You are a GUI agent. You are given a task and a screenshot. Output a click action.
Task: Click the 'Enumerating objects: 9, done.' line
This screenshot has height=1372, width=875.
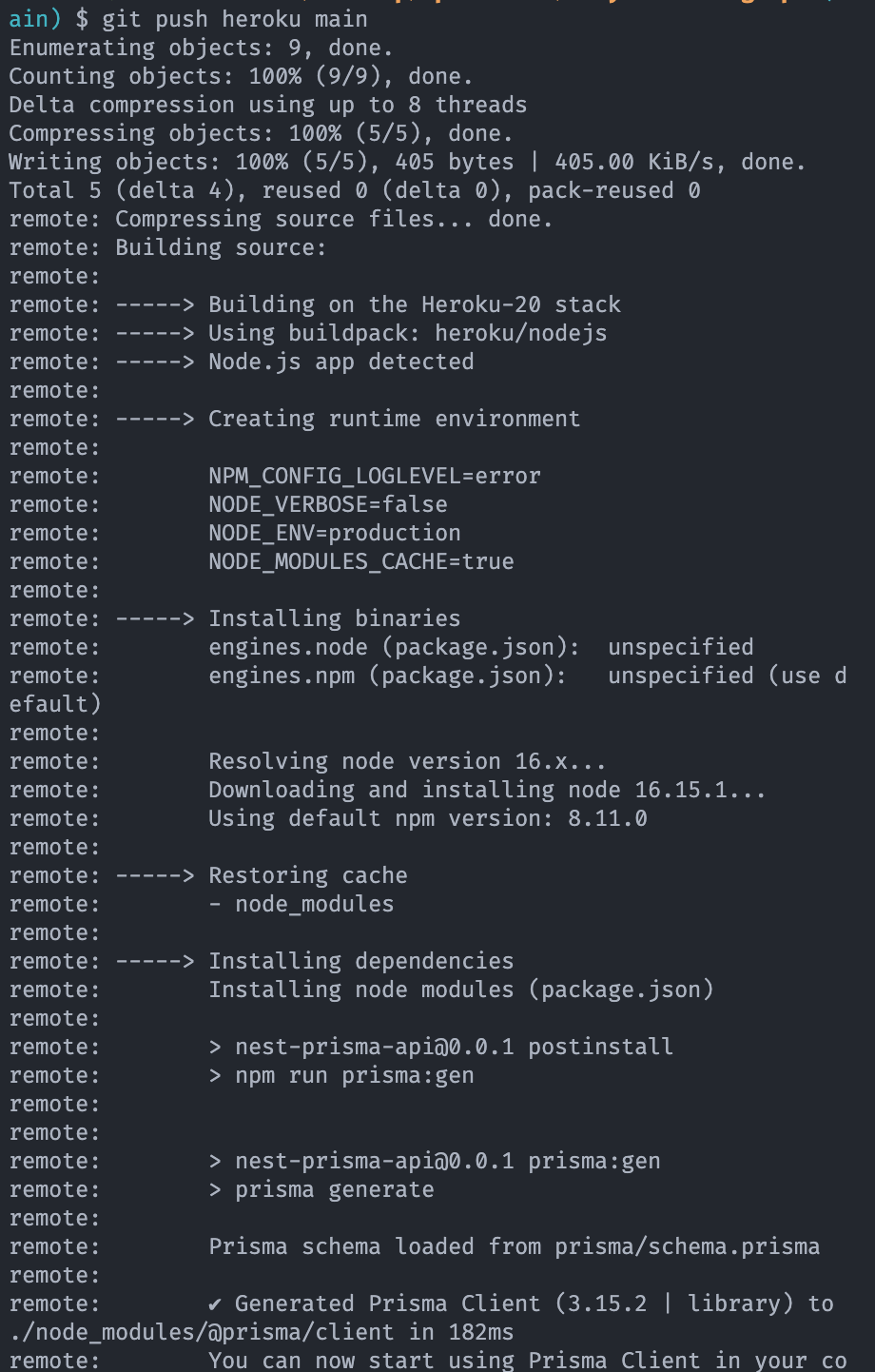coord(201,48)
